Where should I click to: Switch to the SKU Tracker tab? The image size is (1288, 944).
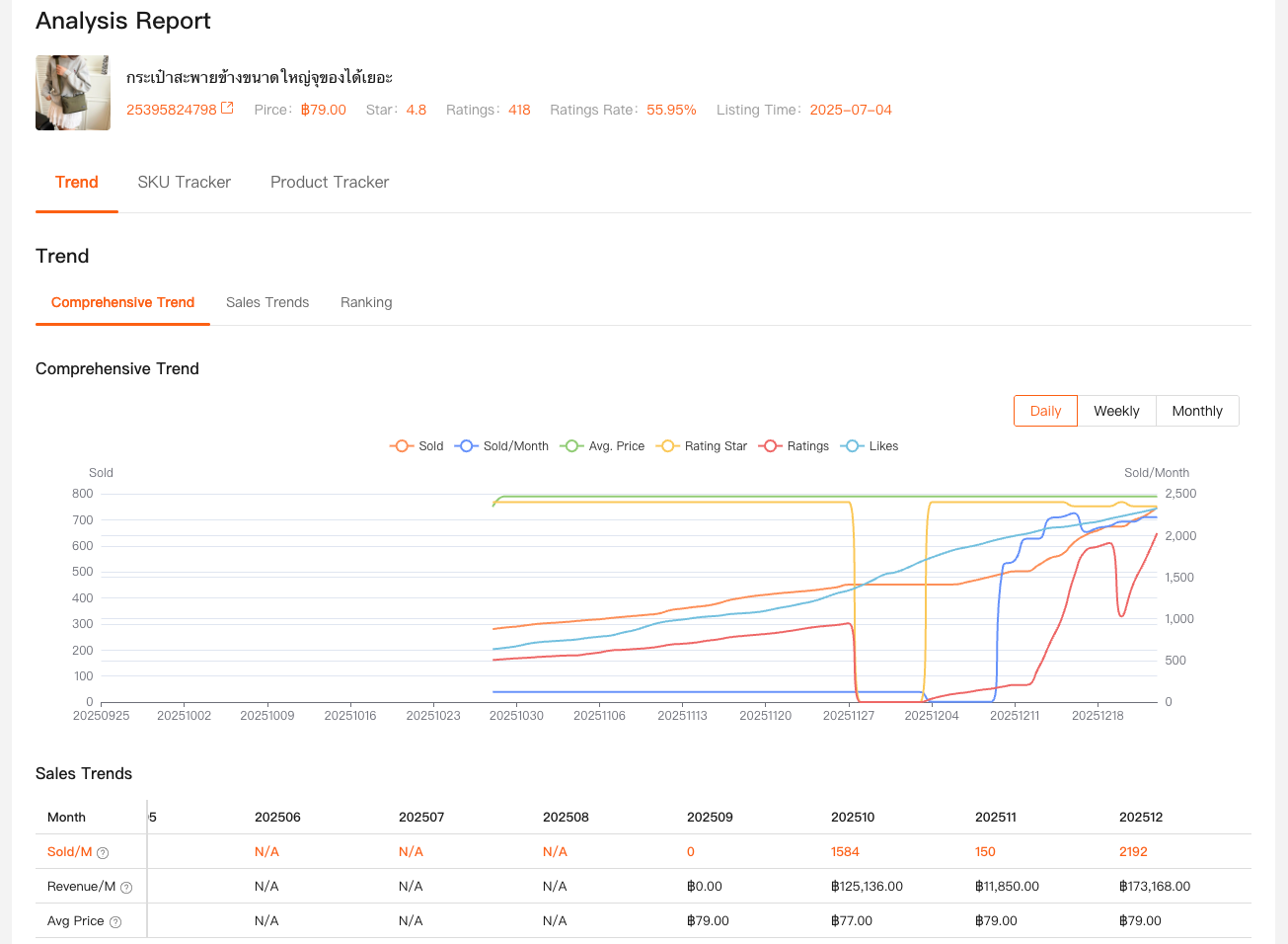(184, 183)
